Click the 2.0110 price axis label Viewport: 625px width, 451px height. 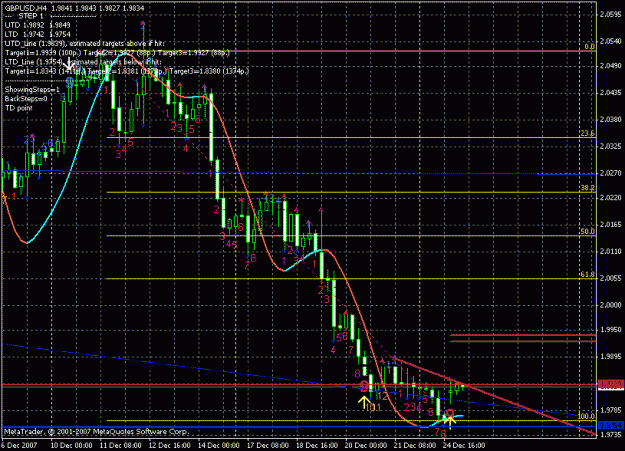(x=611, y=251)
